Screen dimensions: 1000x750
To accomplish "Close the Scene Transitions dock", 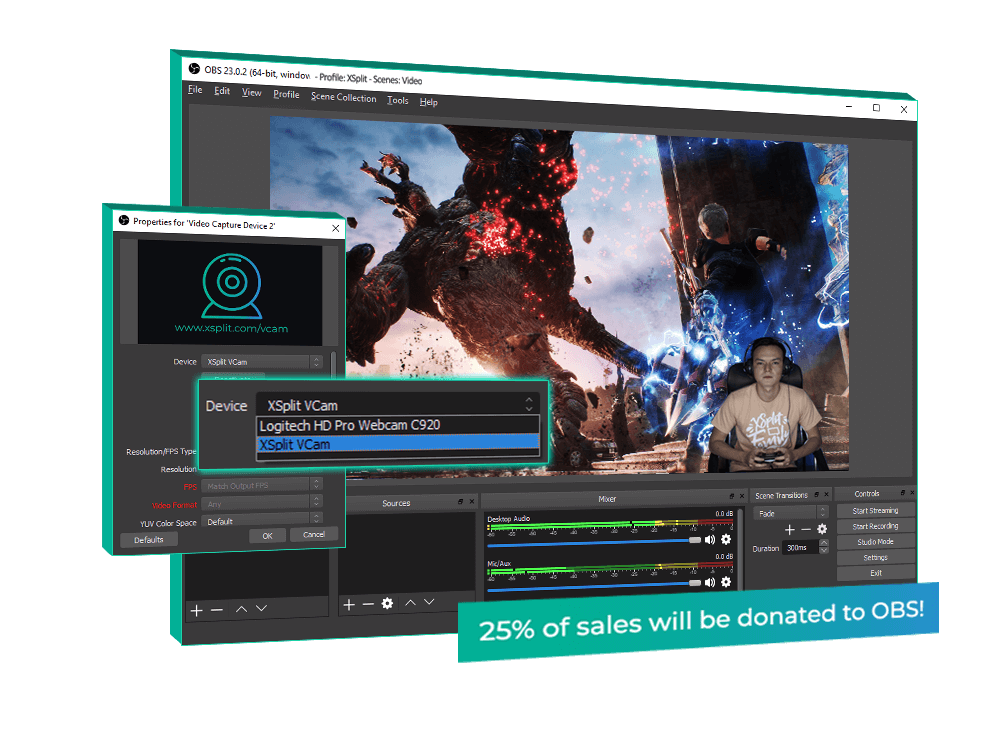I will [x=827, y=494].
